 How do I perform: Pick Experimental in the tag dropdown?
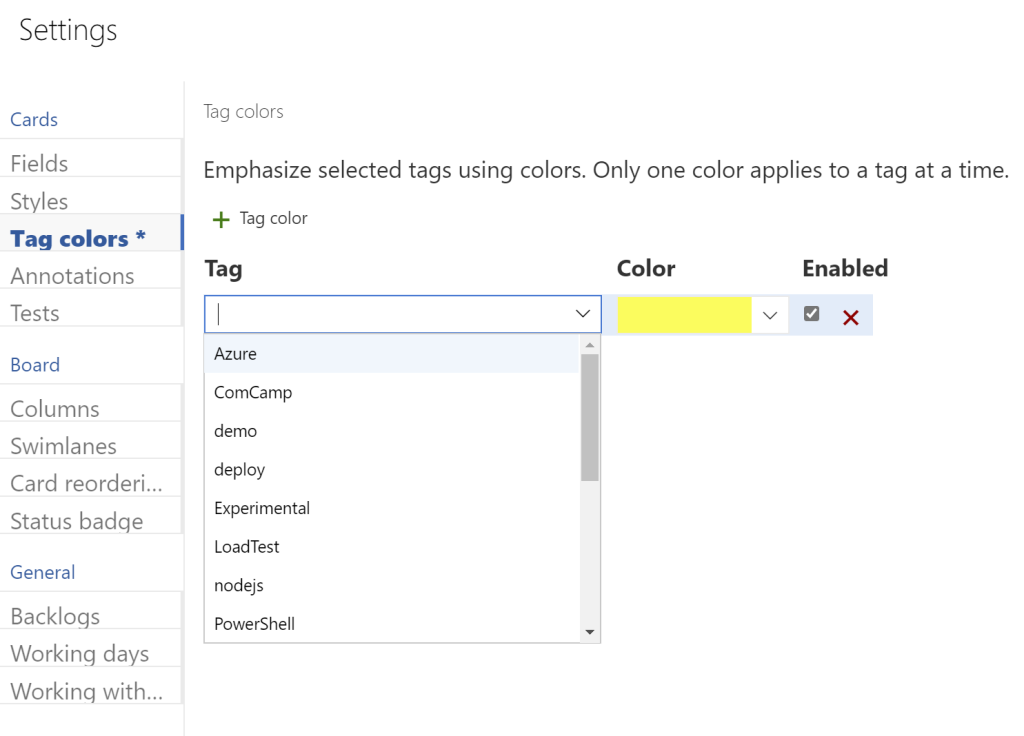[392, 508]
